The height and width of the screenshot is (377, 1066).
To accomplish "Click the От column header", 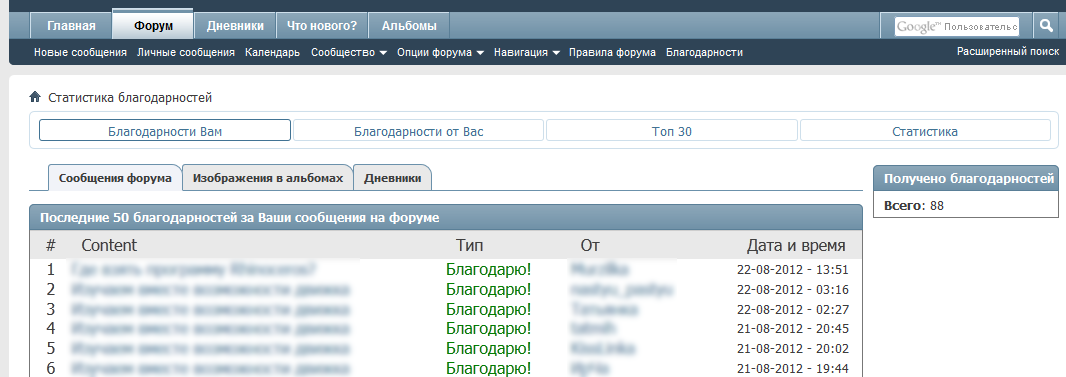I will click(590, 245).
